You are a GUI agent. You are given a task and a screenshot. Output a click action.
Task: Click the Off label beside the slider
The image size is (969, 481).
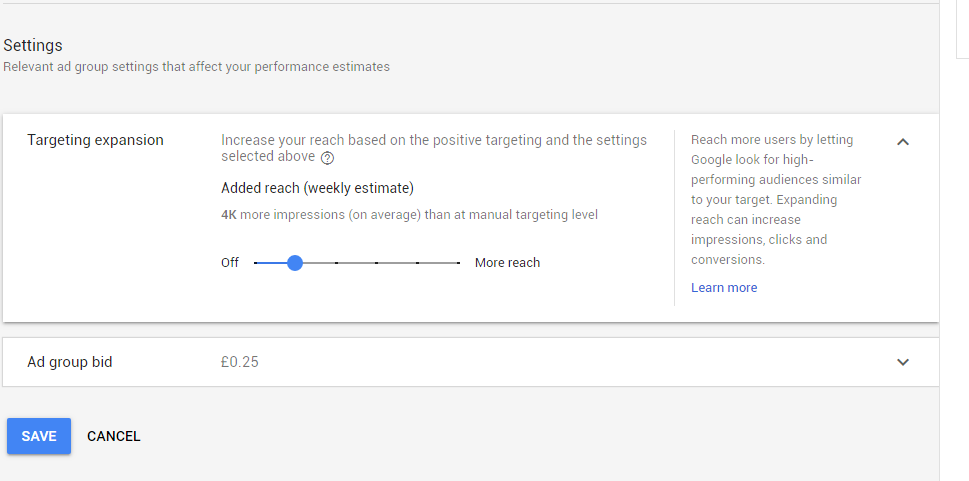230,263
